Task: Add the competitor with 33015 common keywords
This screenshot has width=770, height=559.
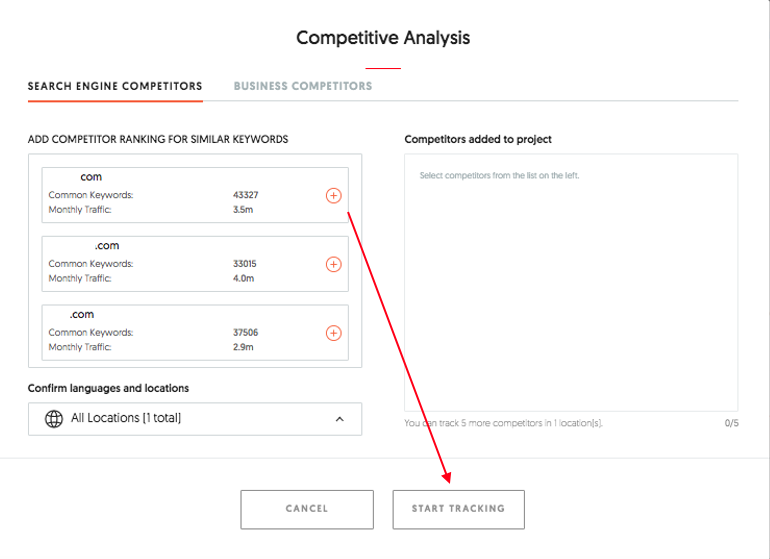Action: [x=334, y=264]
